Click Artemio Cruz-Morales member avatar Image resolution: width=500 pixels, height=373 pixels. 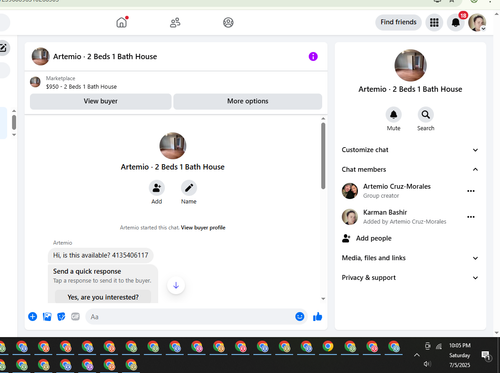350,191
